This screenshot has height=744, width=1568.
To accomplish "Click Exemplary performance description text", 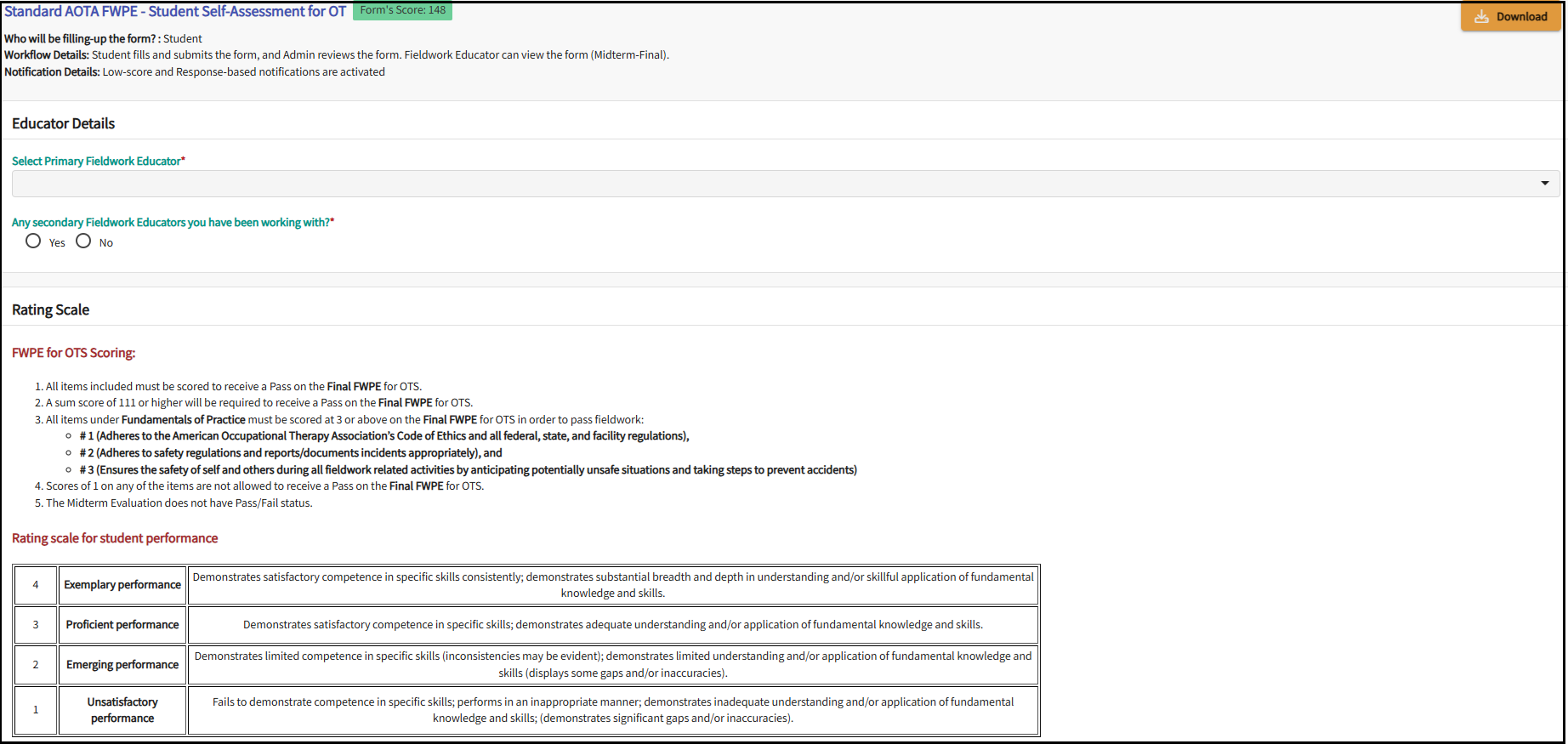I will 613,585.
